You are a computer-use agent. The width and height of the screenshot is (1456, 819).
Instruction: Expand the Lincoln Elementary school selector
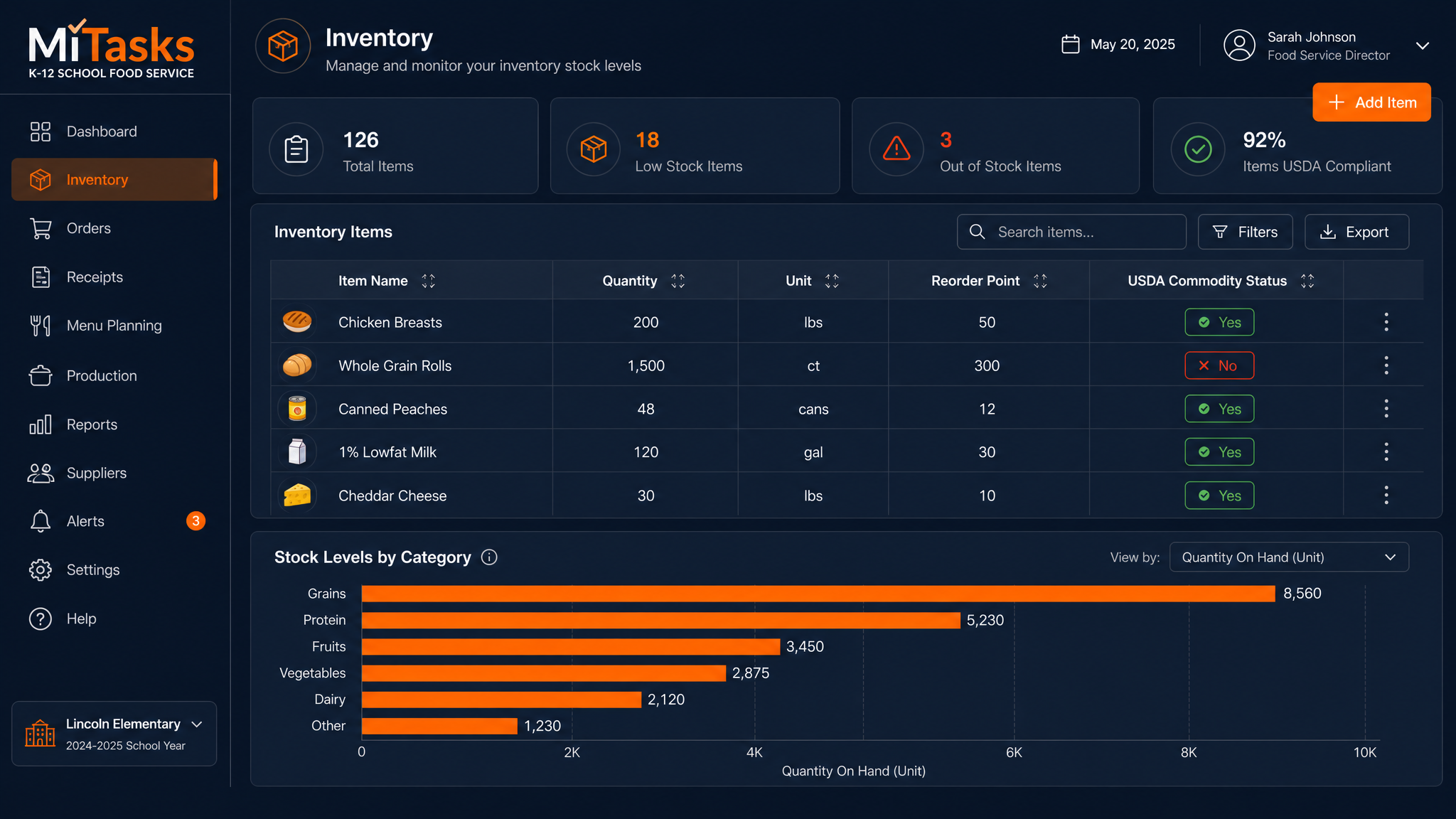[x=197, y=724]
